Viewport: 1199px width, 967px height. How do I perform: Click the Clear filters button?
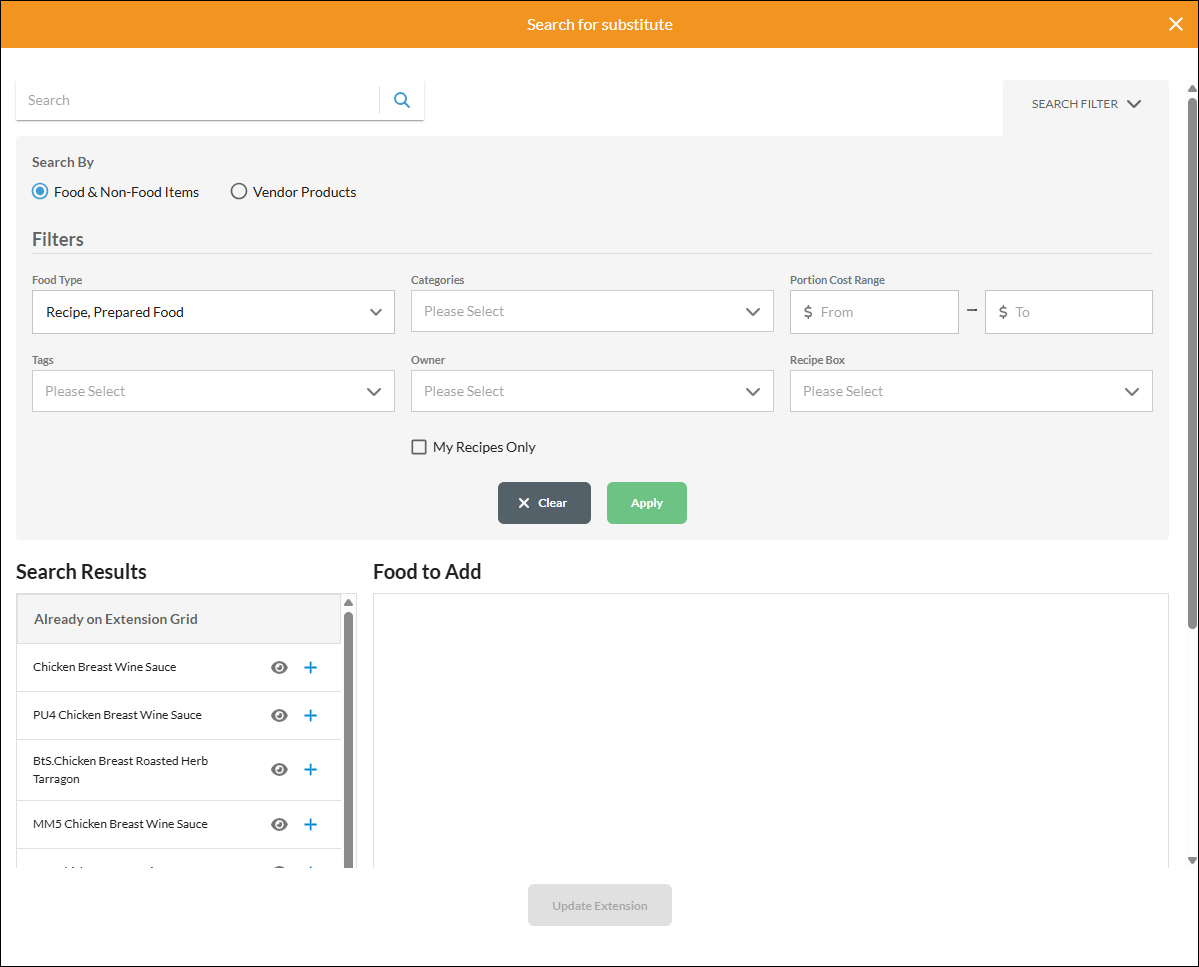pos(544,503)
